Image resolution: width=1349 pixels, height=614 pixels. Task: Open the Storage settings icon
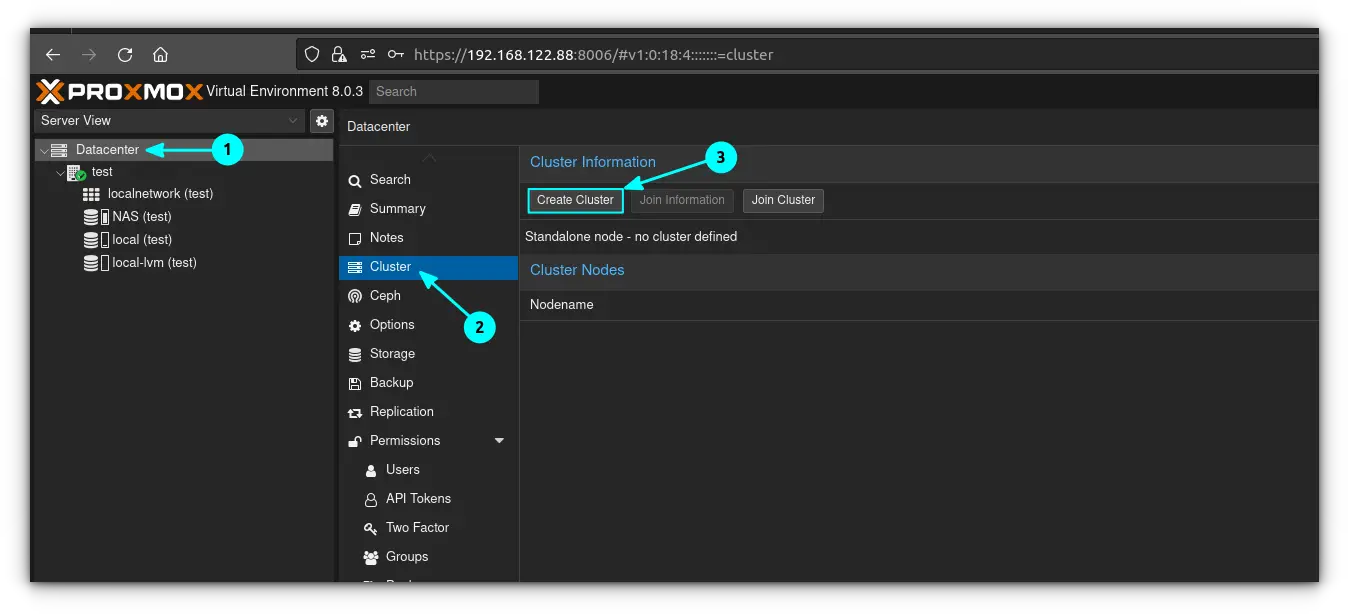pyautogui.click(x=355, y=353)
